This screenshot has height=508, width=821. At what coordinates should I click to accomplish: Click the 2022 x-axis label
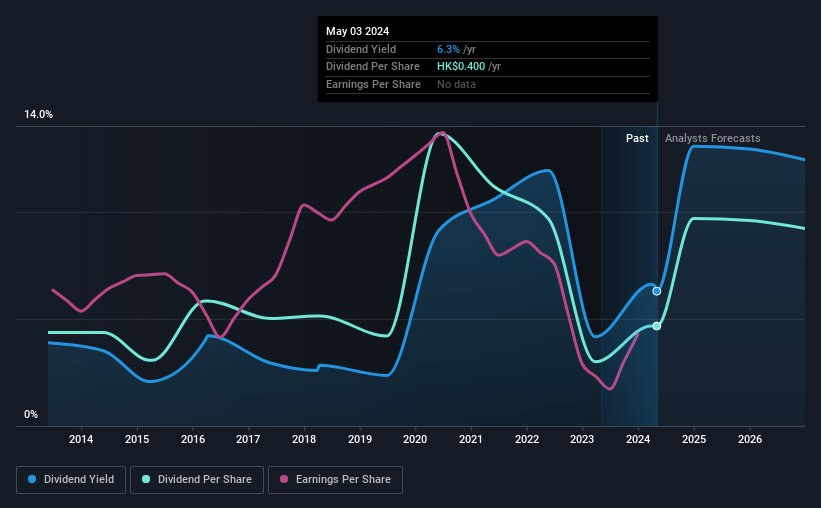[527, 439]
